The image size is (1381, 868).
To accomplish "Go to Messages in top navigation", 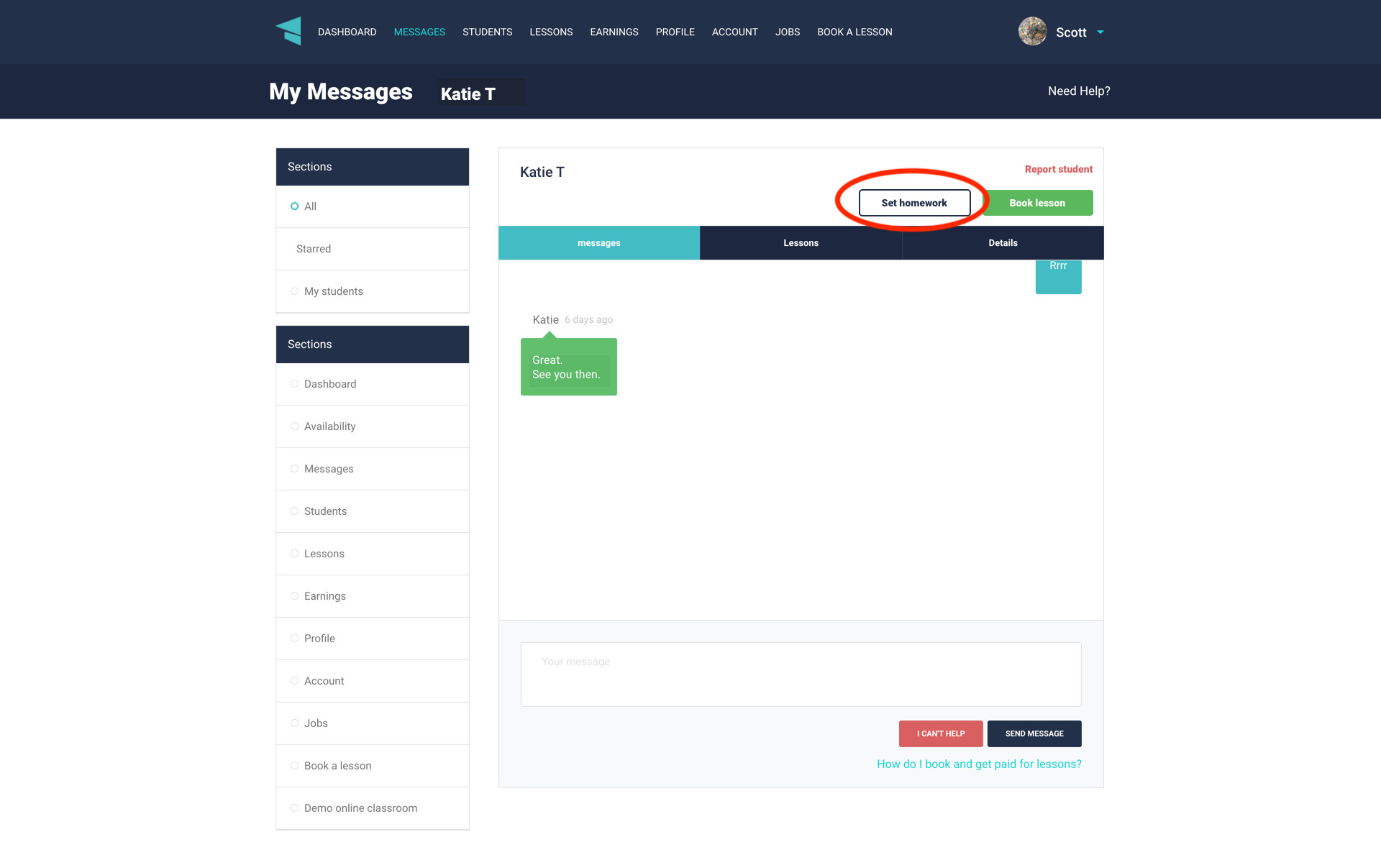I will click(x=419, y=32).
